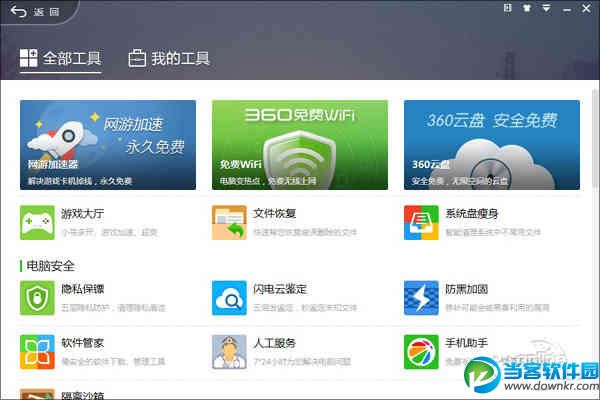This screenshot has height=400, width=600.
Task: Click the 隐私保镖 title text
Action: coord(83,289)
